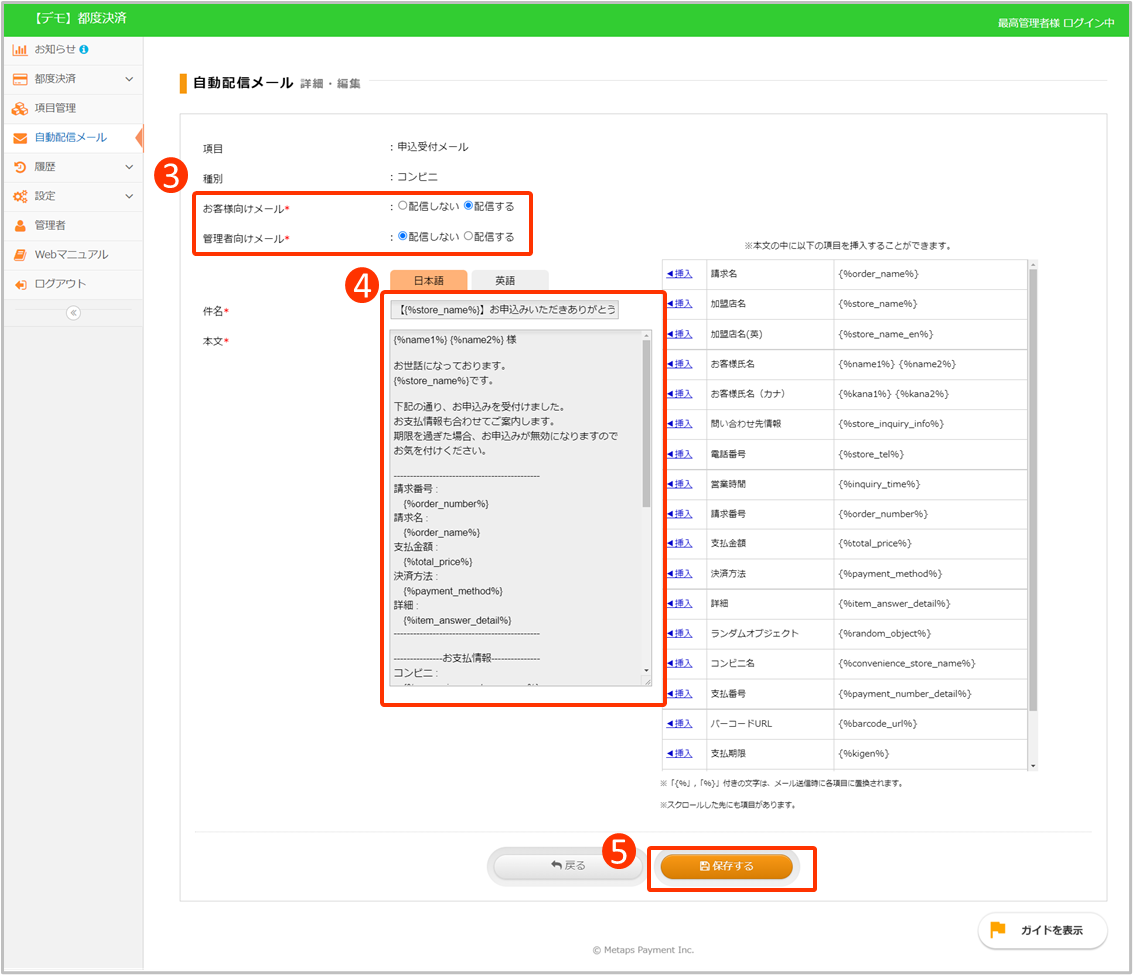Viewport: 1133px width, 975px height.
Task: Click the 件名 subject input field
Action: point(506,310)
